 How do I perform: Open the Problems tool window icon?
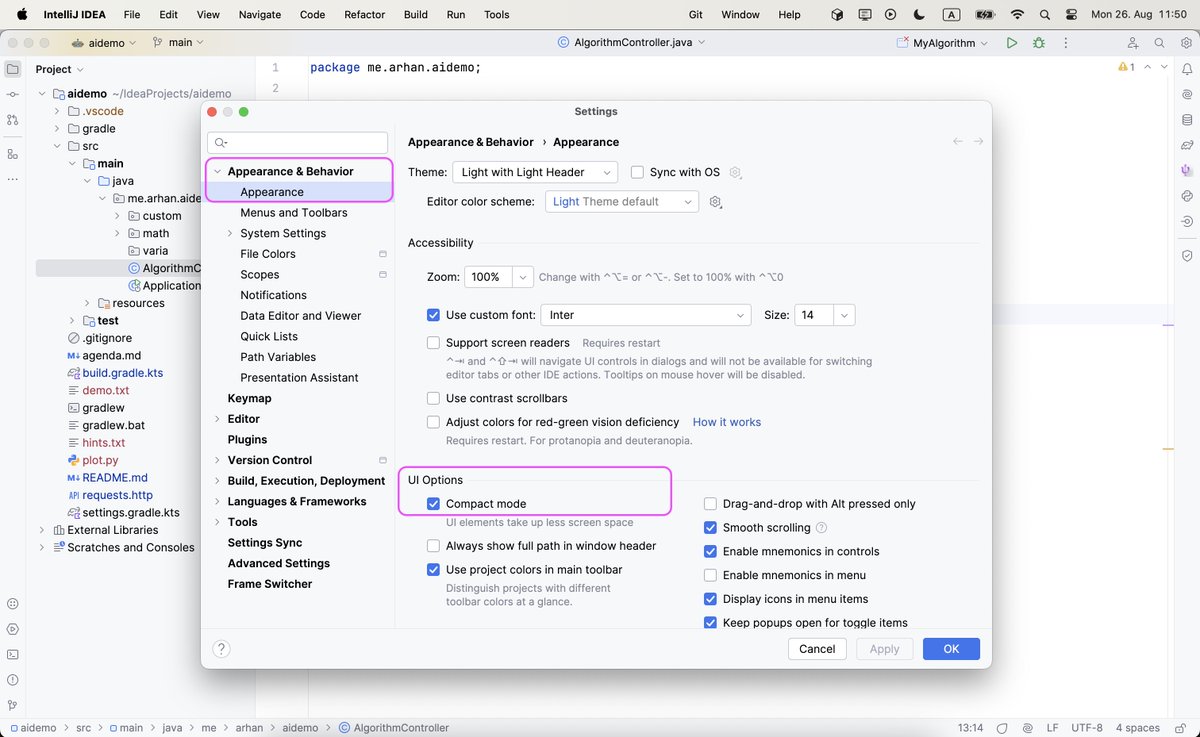pyautogui.click(x=12, y=679)
